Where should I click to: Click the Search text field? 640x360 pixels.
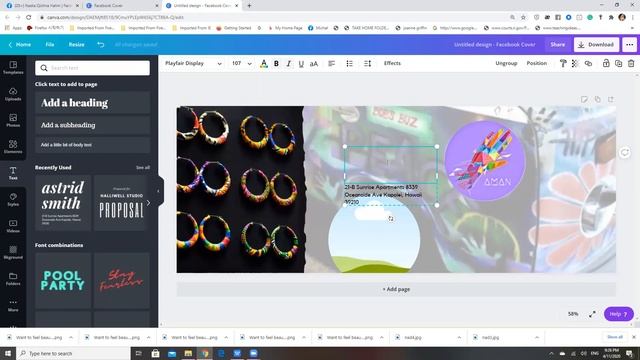(x=93, y=68)
